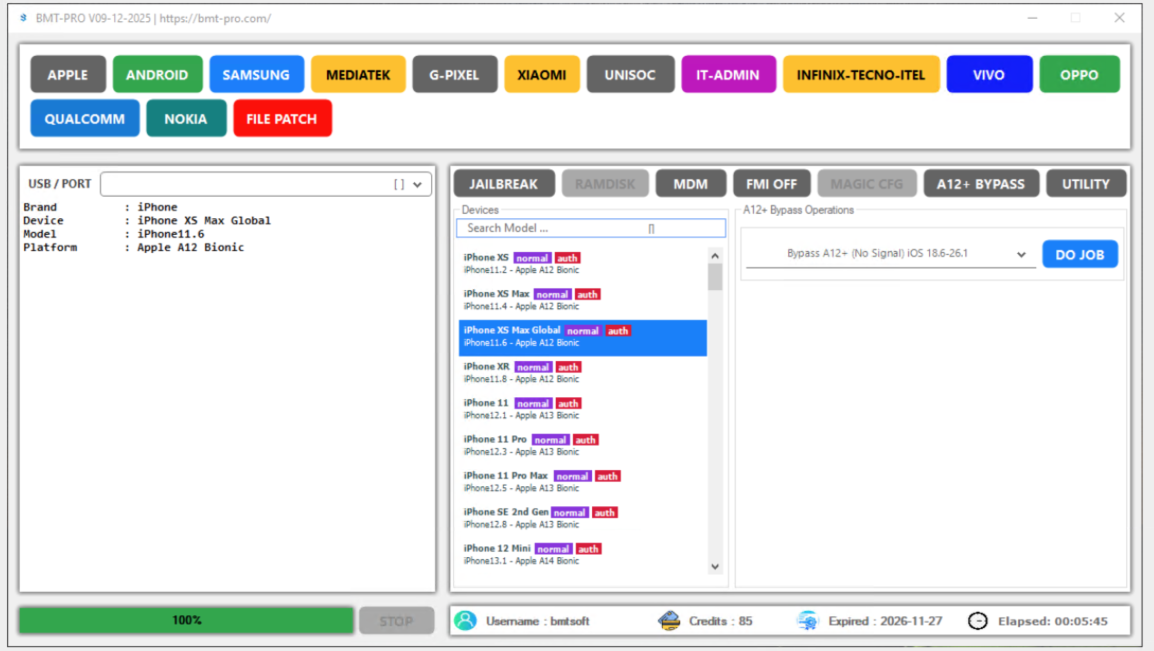Click auth tag on iPhone XR row
This screenshot has width=1154, height=651.
(x=567, y=367)
